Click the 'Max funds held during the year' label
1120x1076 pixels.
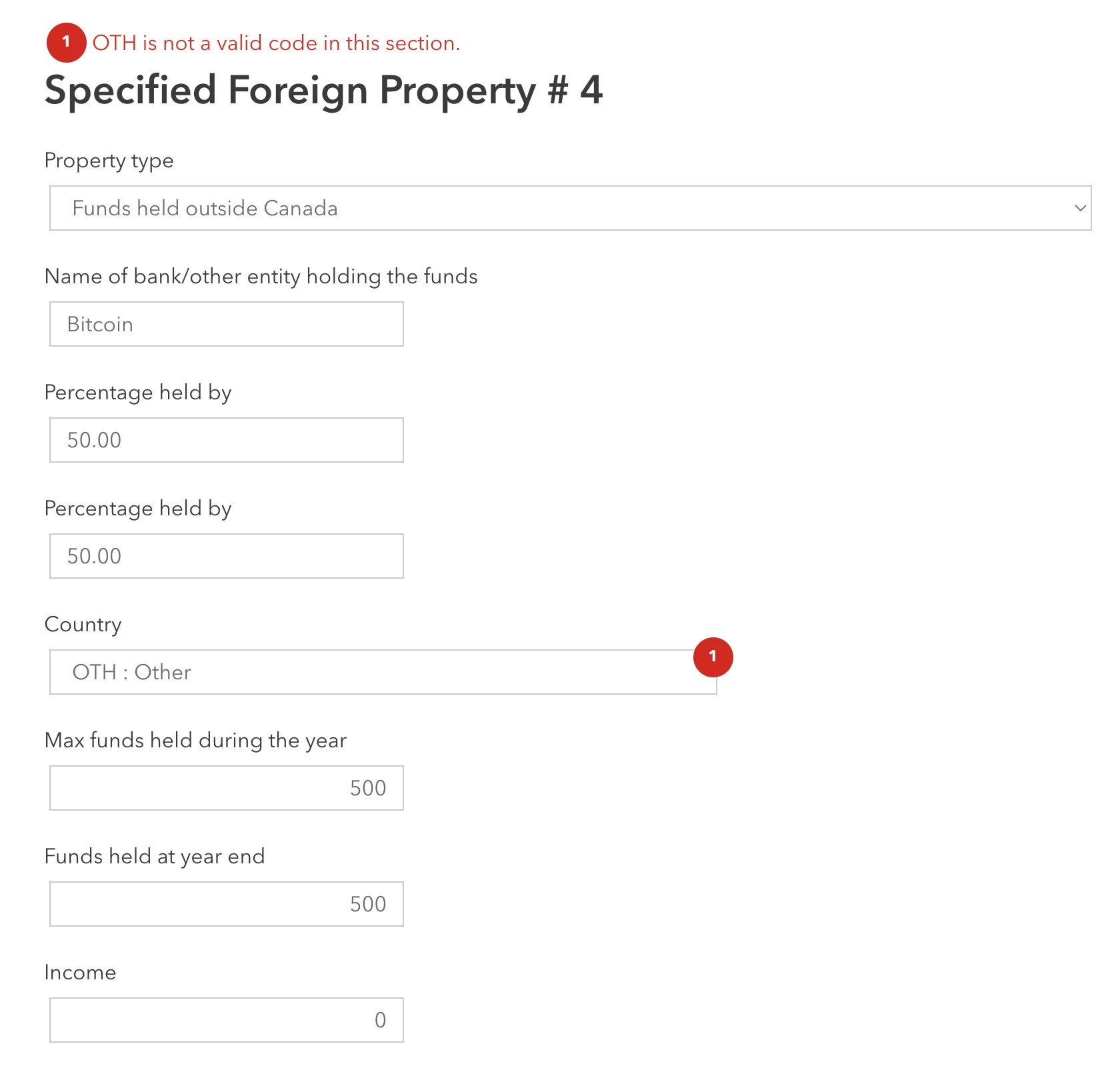point(195,741)
